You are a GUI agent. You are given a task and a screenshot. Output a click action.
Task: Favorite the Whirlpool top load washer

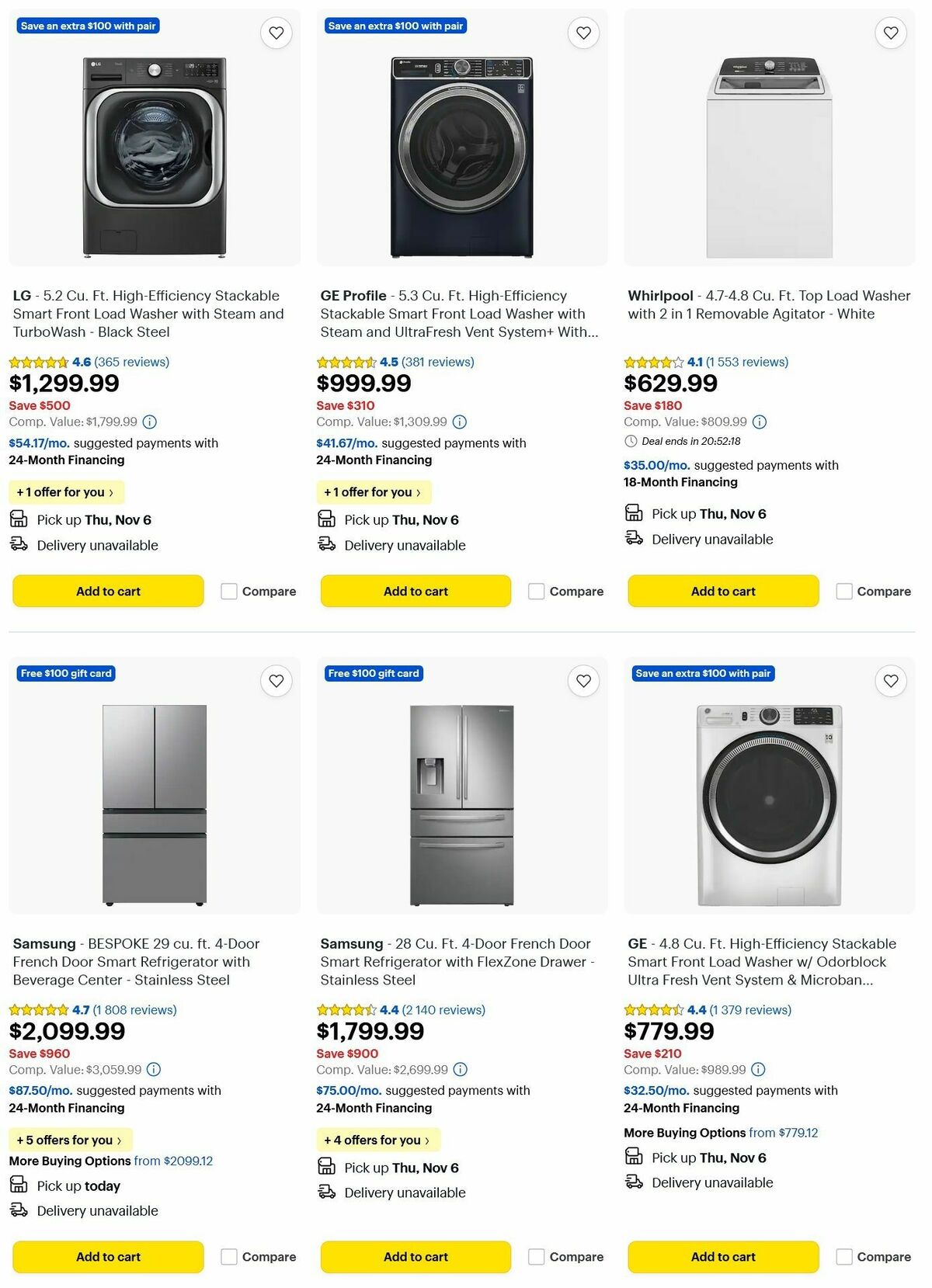(x=890, y=33)
